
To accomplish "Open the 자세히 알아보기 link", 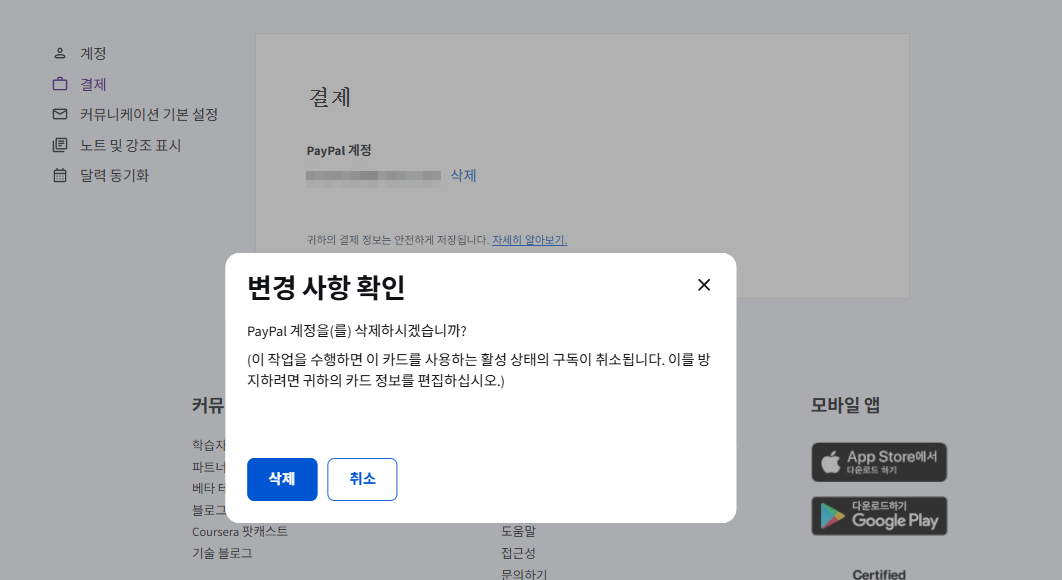I will click(x=529, y=240).
